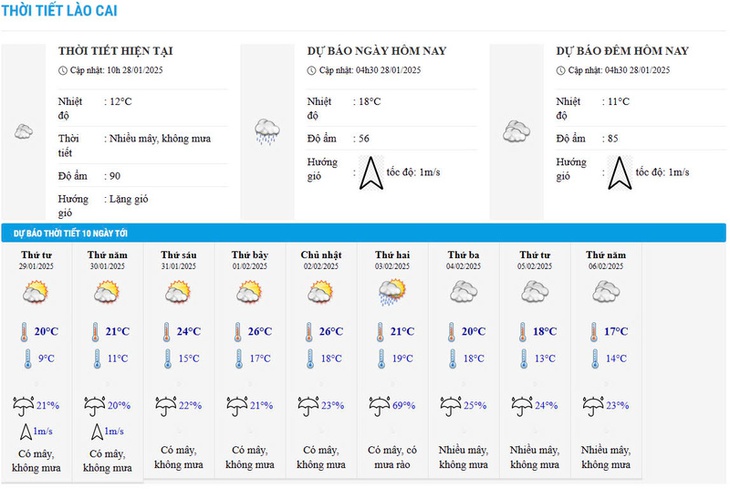Click tonight's temperature 11°C
Viewport: 730px width, 489px height.
coord(619,102)
